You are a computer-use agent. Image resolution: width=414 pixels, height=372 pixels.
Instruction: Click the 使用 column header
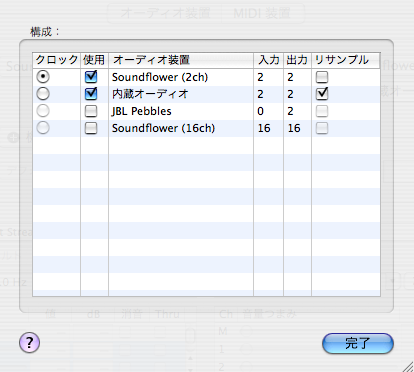pos(94,60)
